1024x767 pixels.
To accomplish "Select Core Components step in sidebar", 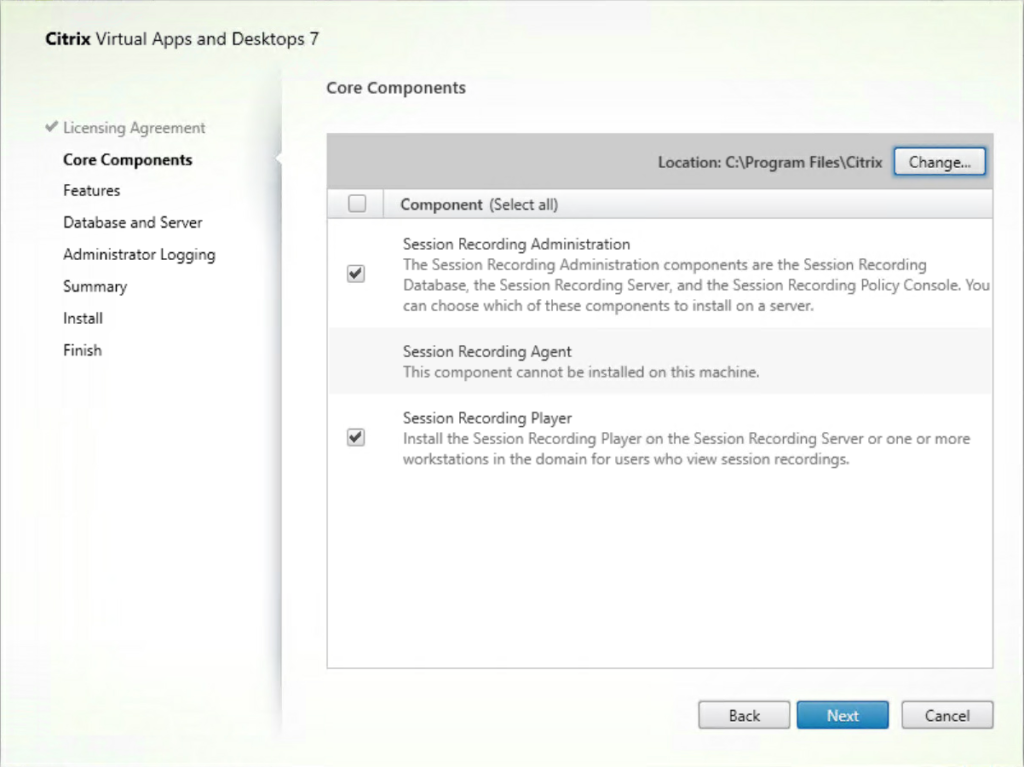I will click(x=127, y=160).
